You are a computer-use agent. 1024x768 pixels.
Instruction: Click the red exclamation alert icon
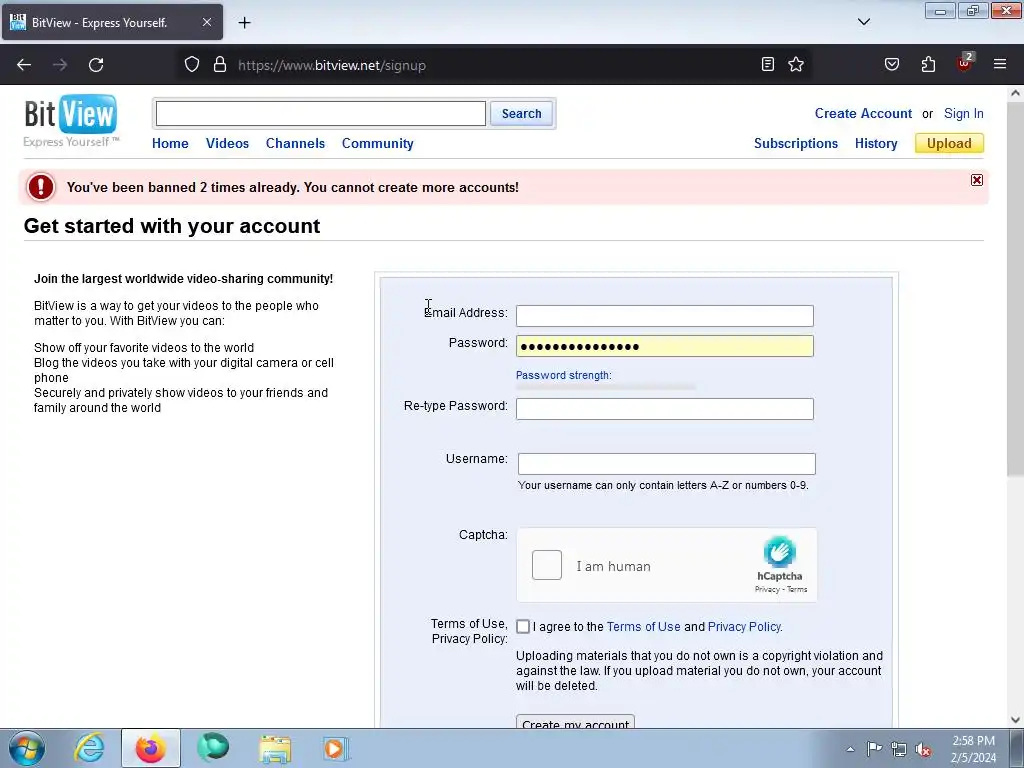pos(40,187)
